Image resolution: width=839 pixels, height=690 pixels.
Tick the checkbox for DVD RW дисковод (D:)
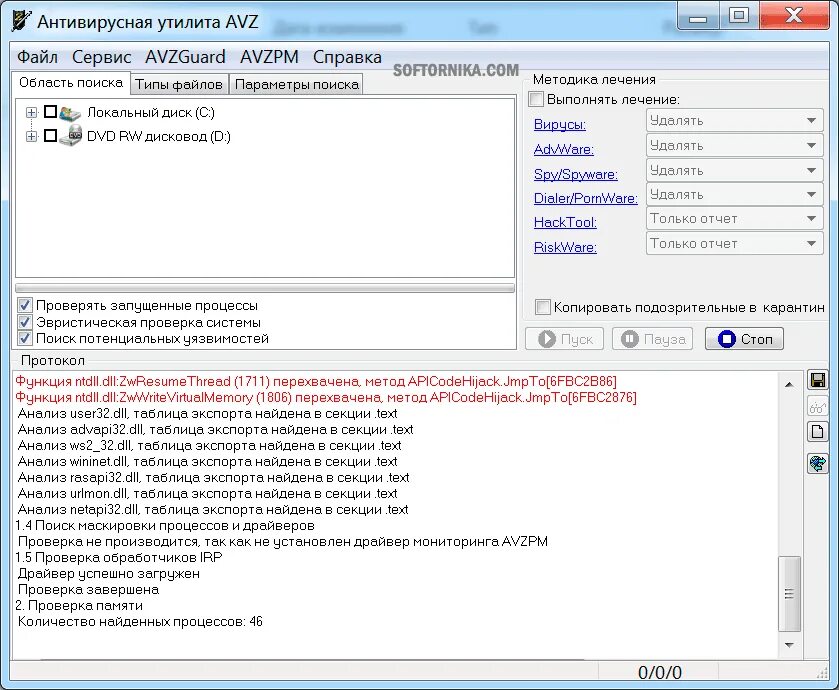(x=50, y=136)
